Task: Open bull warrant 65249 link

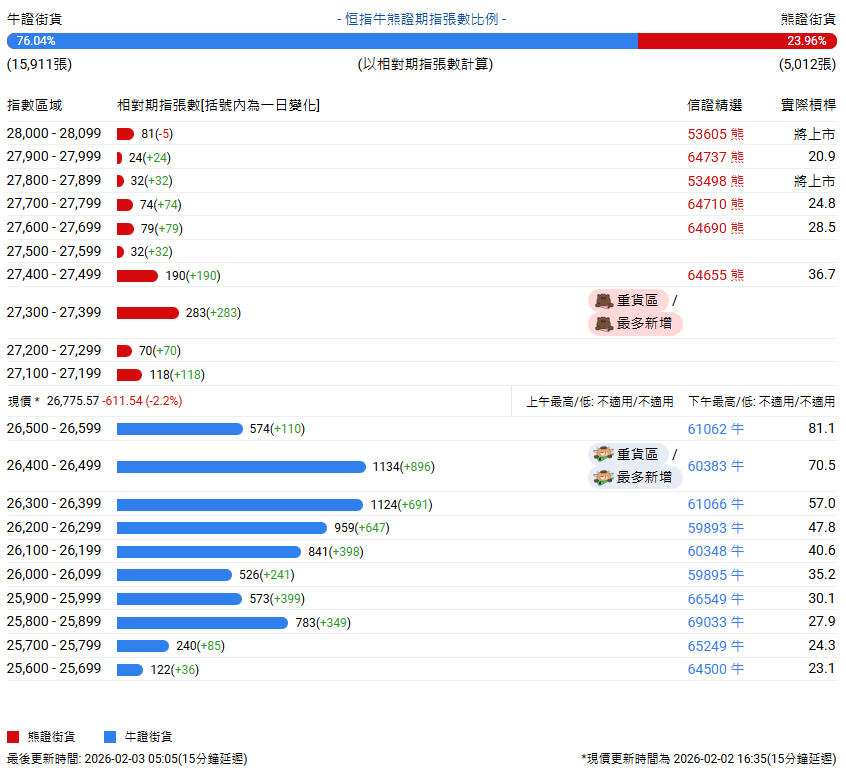Action: [x=715, y=646]
